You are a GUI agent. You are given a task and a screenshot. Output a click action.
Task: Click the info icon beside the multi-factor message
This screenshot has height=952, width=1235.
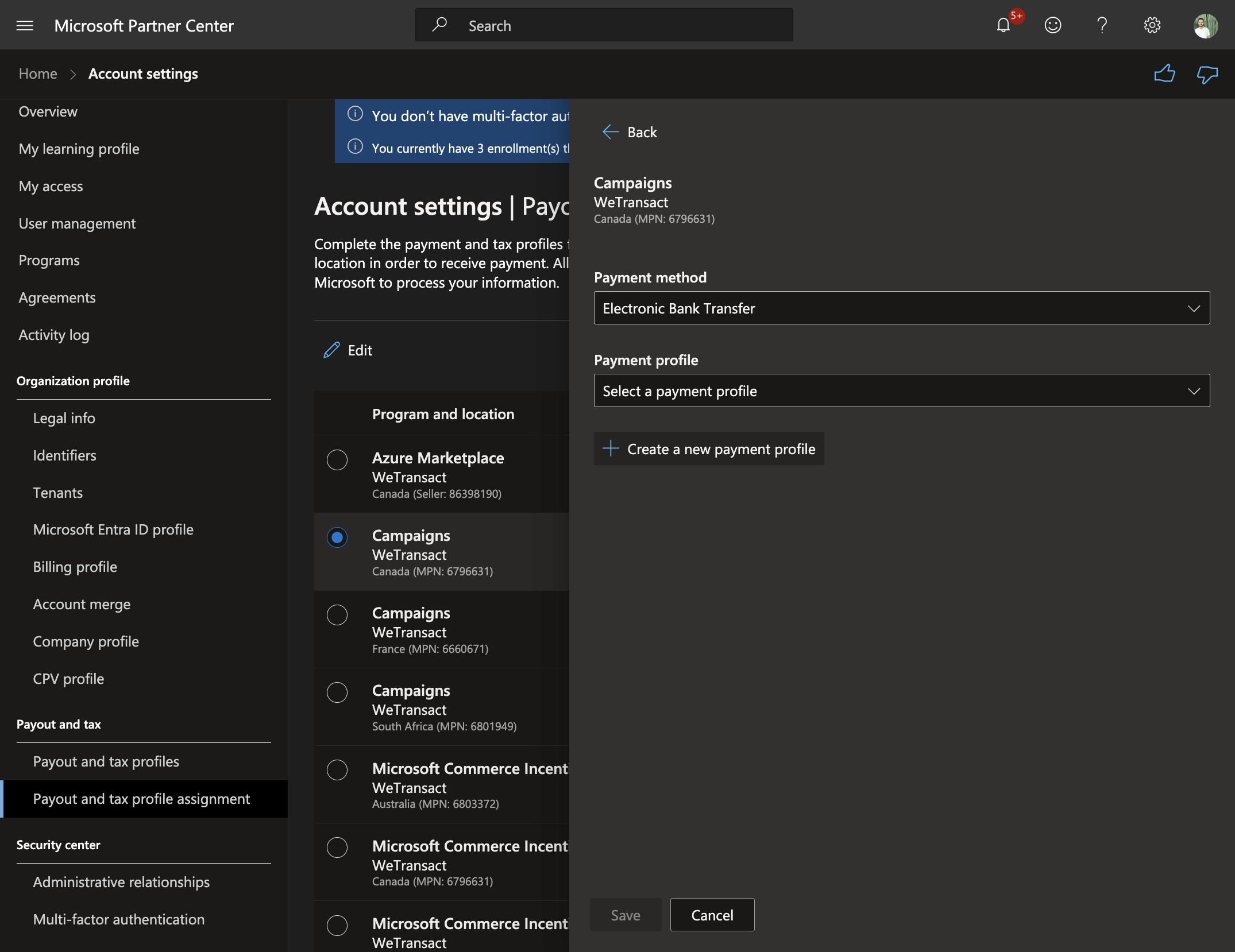click(355, 114)
